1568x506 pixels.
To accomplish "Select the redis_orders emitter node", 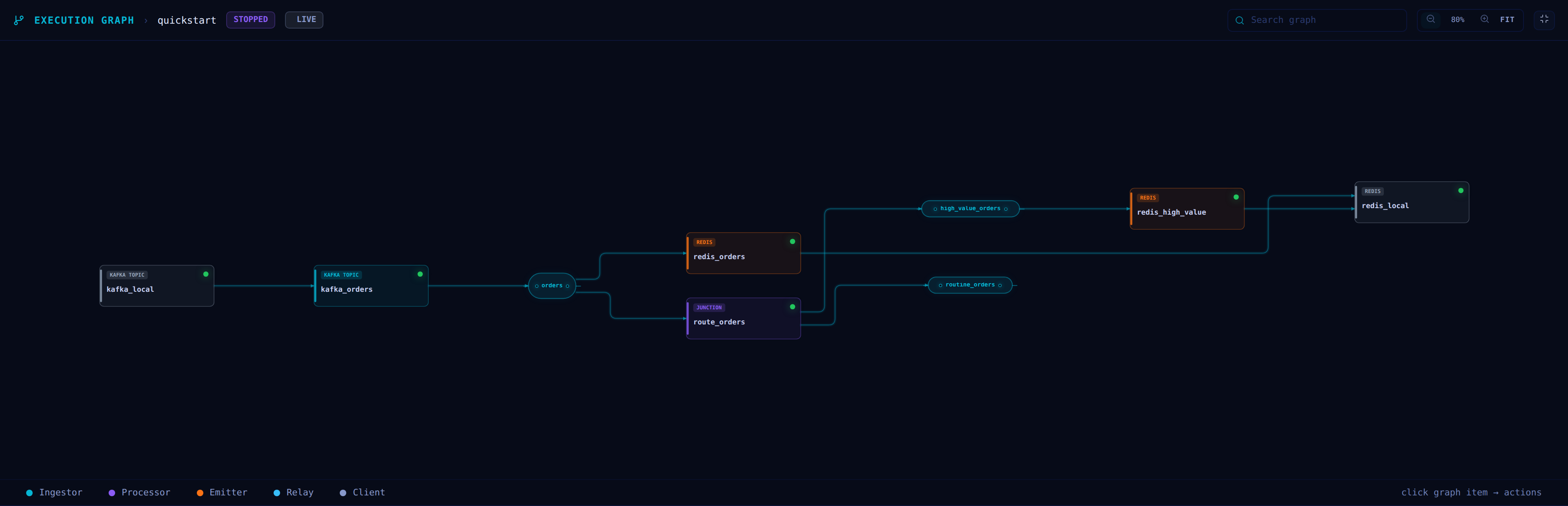I will 744,253.
